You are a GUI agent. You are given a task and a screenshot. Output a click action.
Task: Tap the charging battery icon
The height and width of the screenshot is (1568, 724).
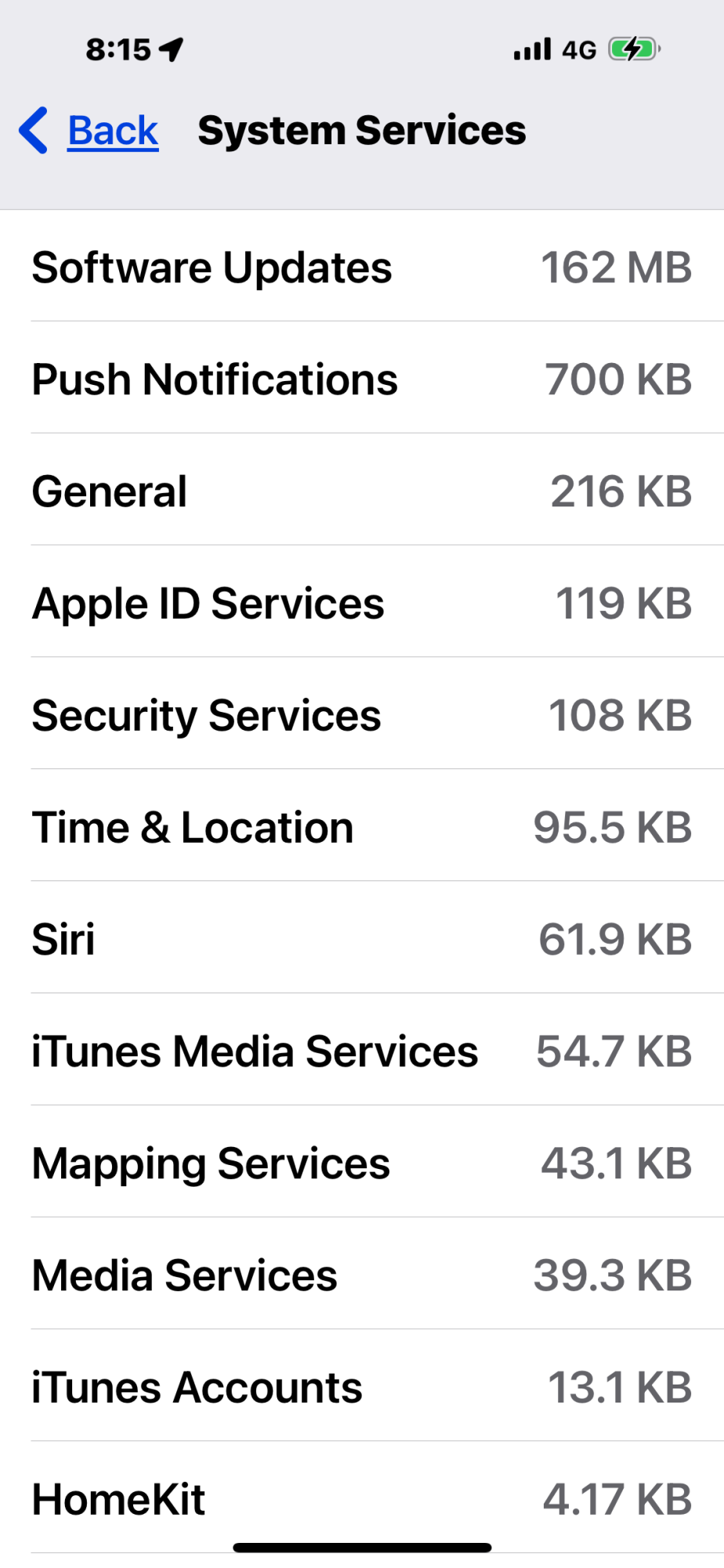pyautogui.click(x=635, y=49)
